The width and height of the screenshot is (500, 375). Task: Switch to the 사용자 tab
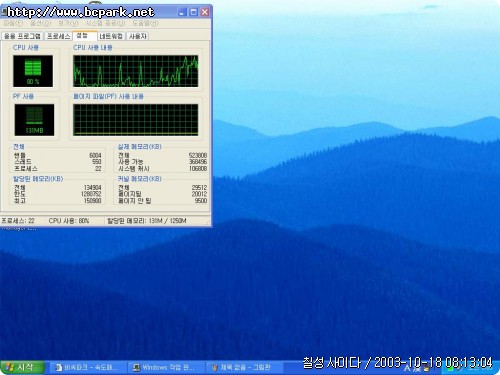point(138,36)
